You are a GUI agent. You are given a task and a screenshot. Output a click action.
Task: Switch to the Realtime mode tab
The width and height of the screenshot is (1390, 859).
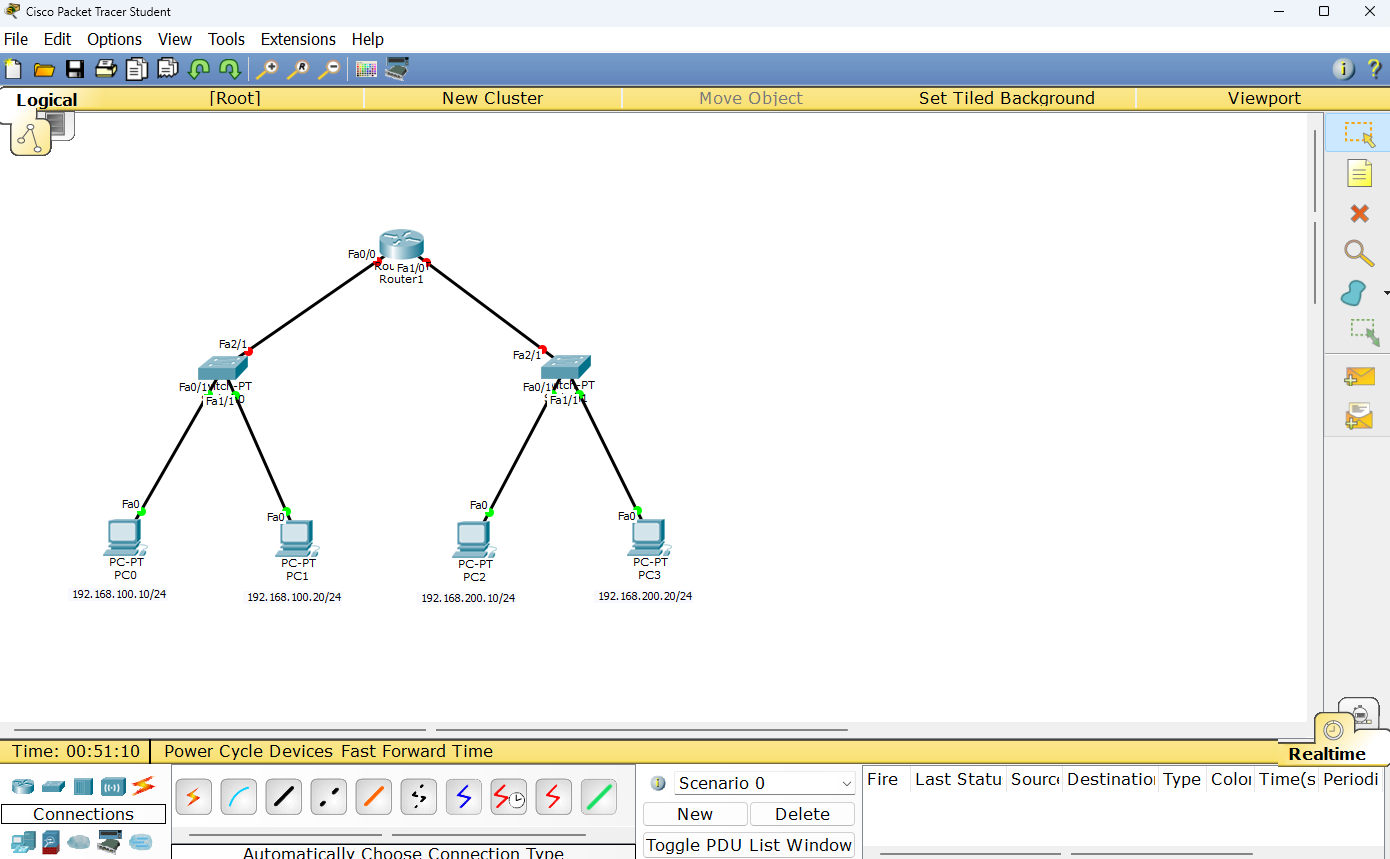click(1327, 754)
